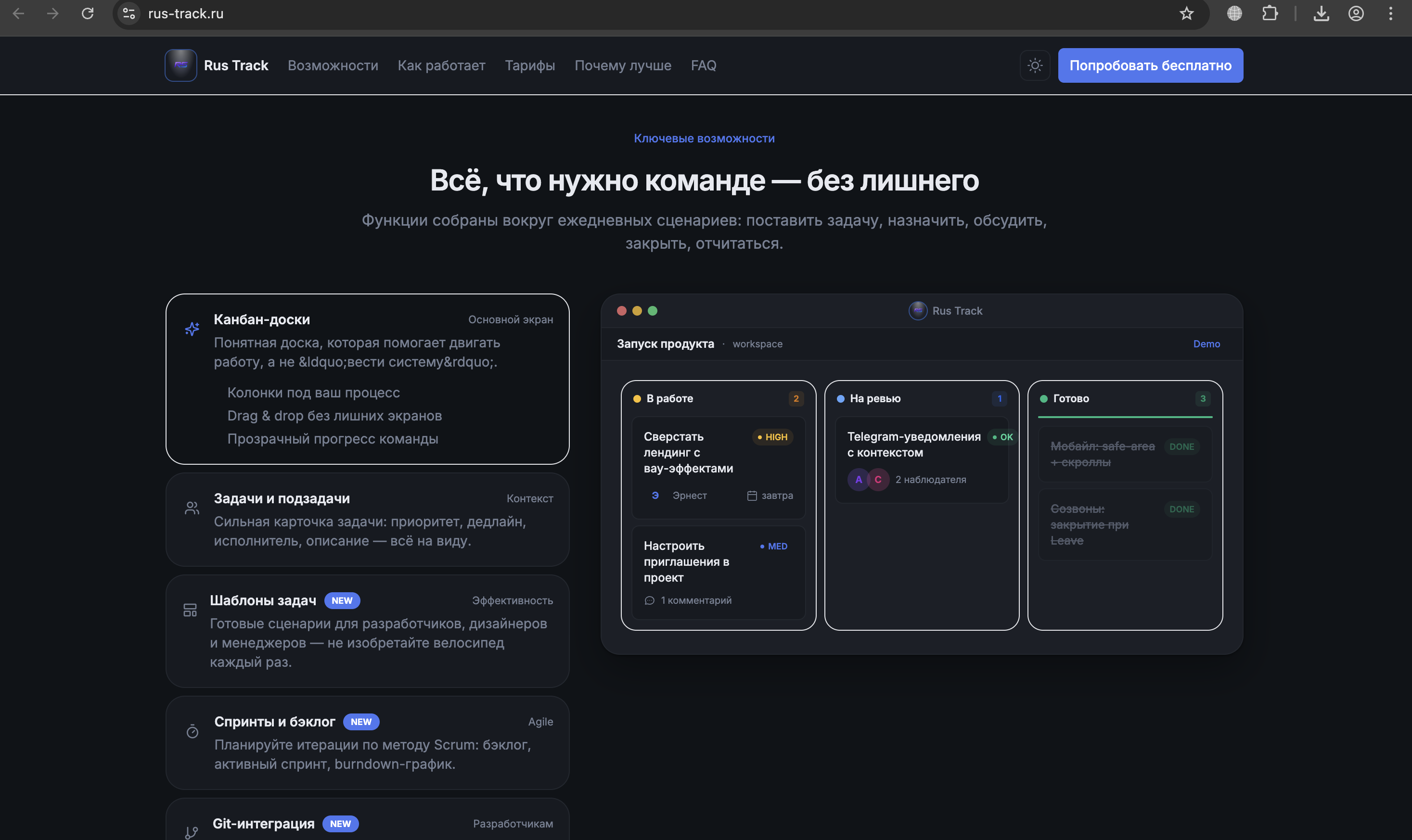Toggle light theme with the sun icon

[1035, 65]
